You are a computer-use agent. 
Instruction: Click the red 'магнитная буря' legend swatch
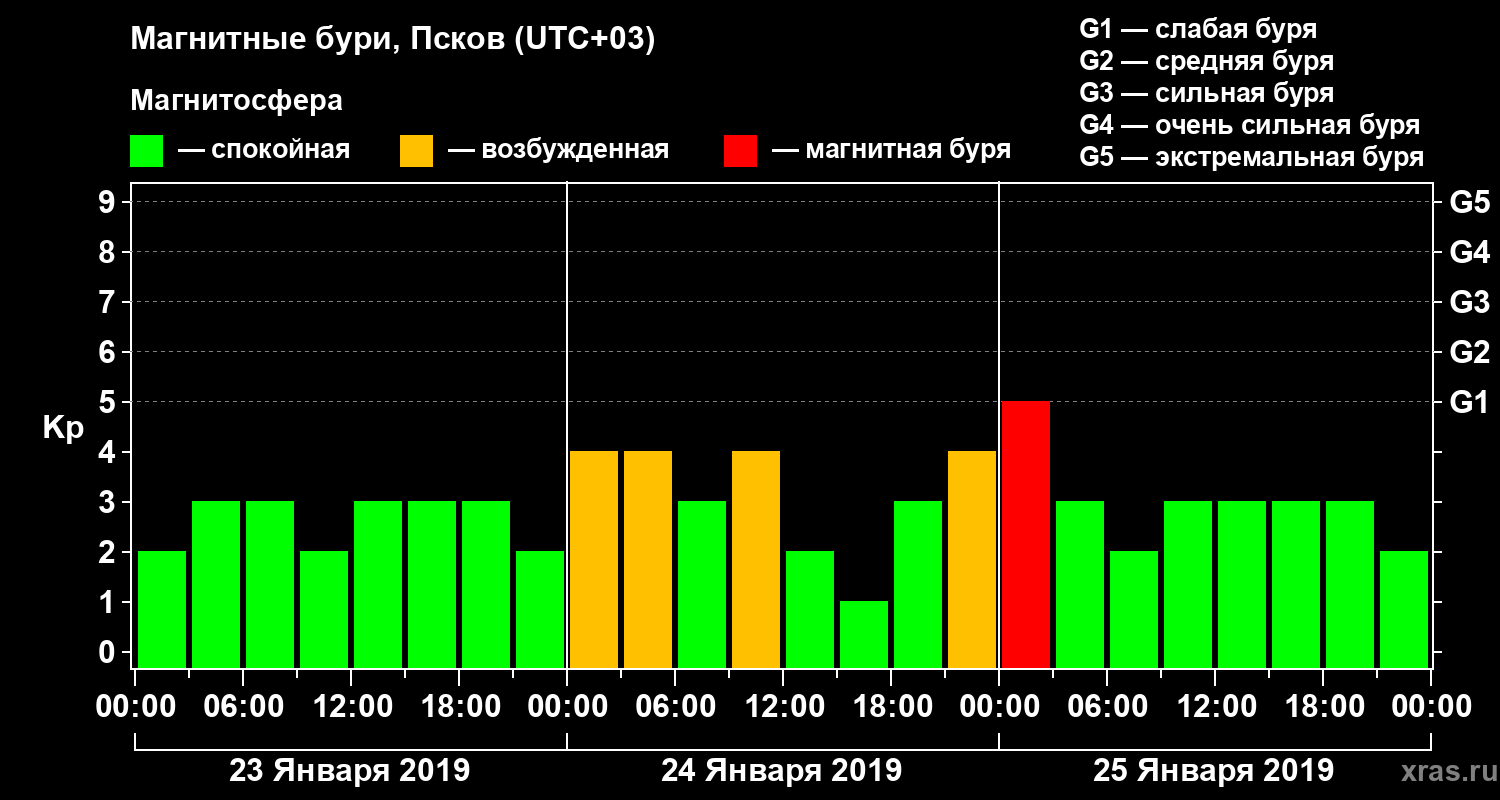pos(740,151)
